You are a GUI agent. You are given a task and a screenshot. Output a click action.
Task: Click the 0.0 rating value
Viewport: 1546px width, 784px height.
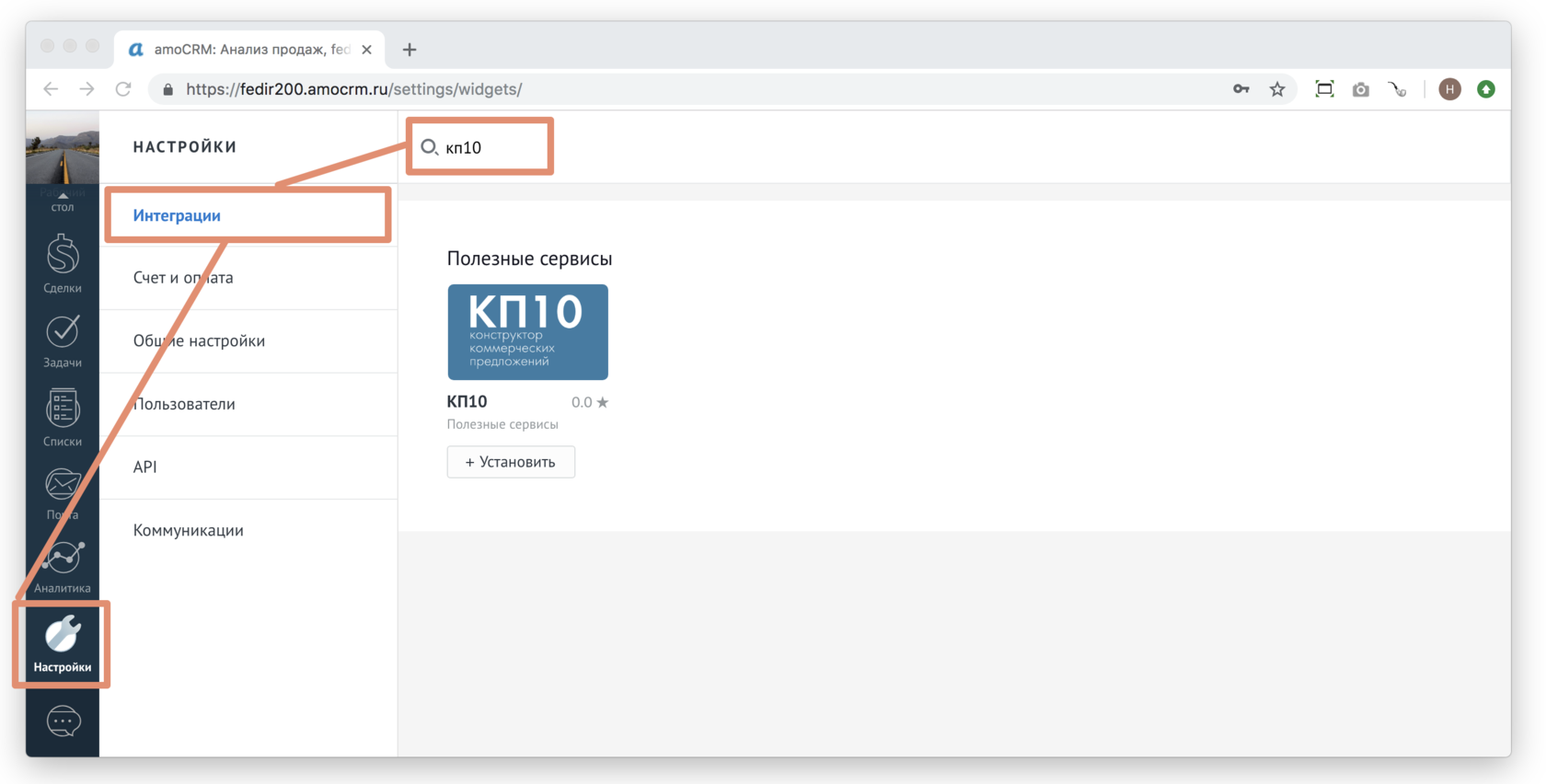(x=582, y=402)
